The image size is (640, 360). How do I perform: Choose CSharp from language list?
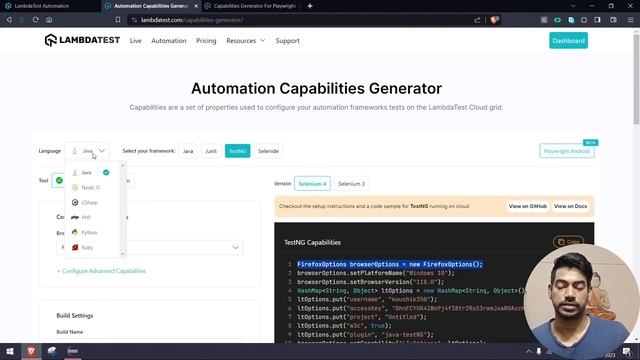89,202
